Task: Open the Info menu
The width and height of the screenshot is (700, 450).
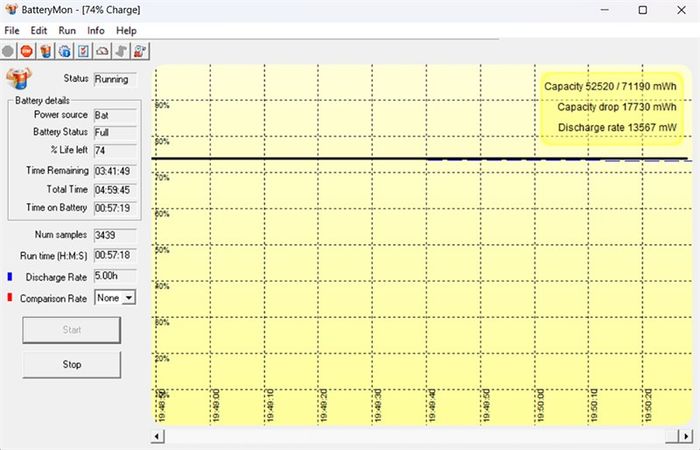Action: [96, 30]
